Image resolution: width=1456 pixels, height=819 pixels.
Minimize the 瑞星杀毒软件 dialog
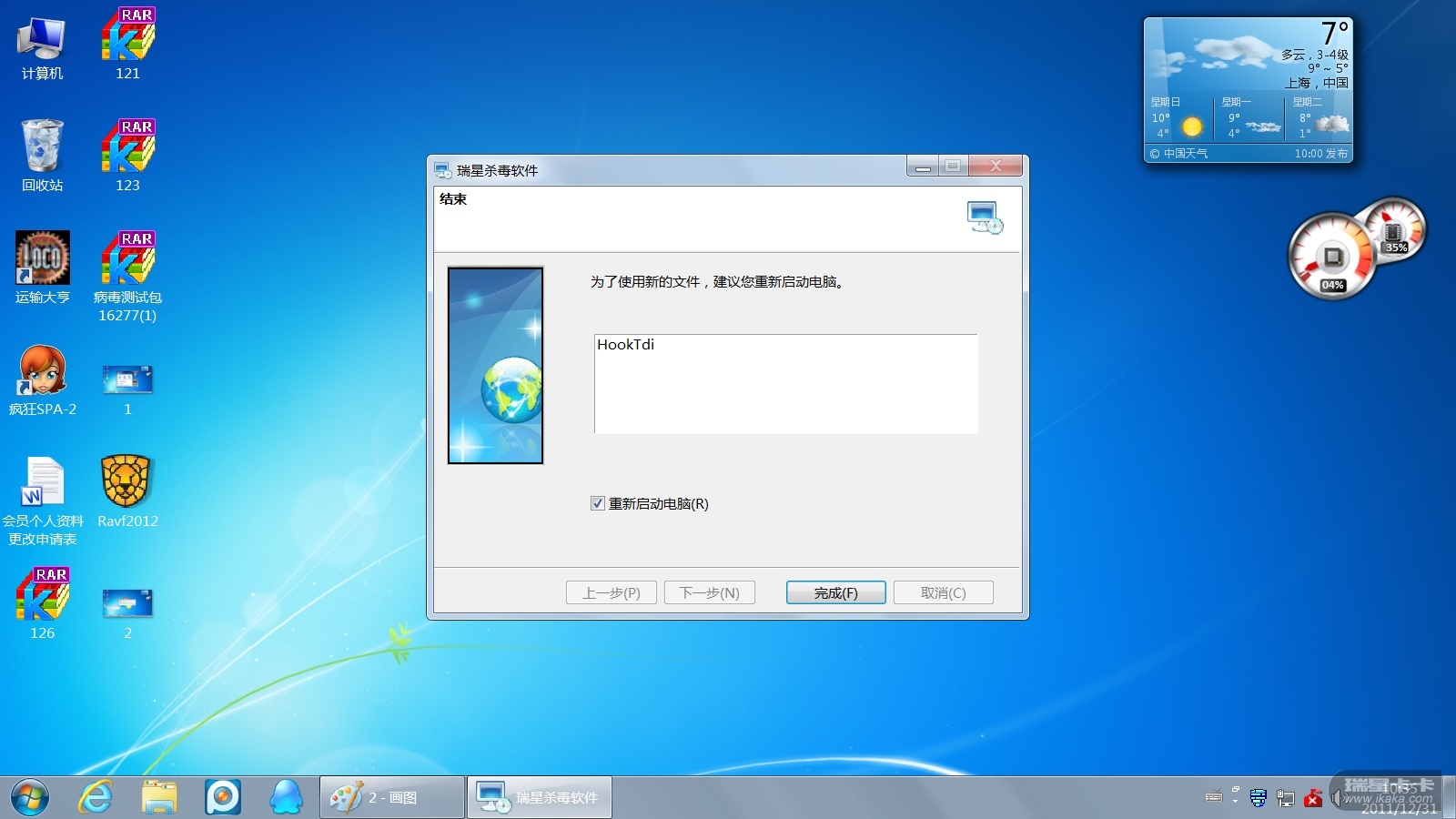[922, 167]
